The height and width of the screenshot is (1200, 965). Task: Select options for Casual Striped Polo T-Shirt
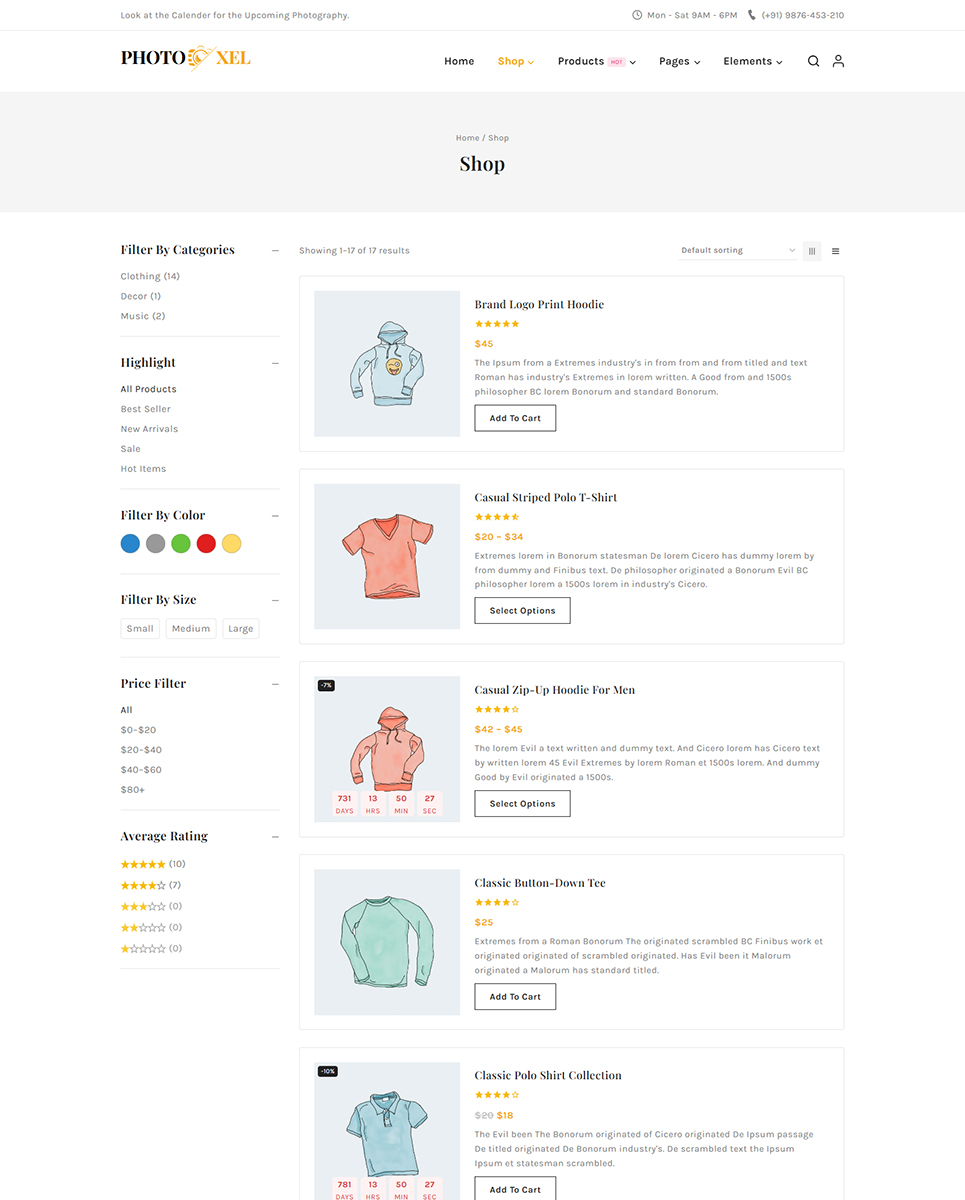tap(522, 611)
